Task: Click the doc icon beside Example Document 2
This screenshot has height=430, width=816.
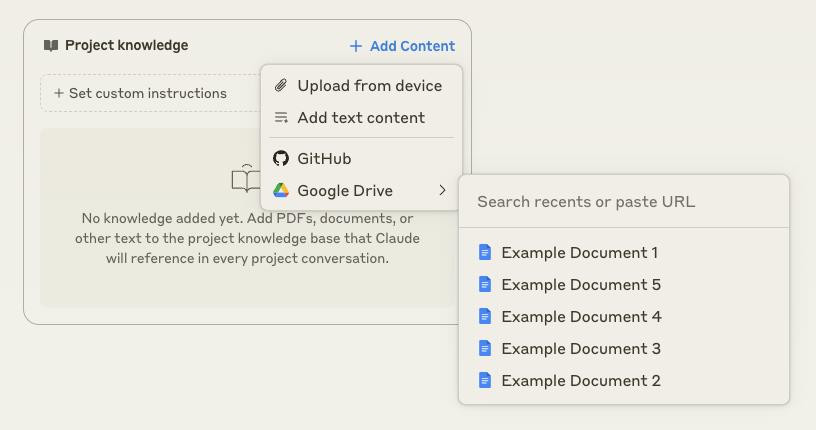Action: [484, 381]
